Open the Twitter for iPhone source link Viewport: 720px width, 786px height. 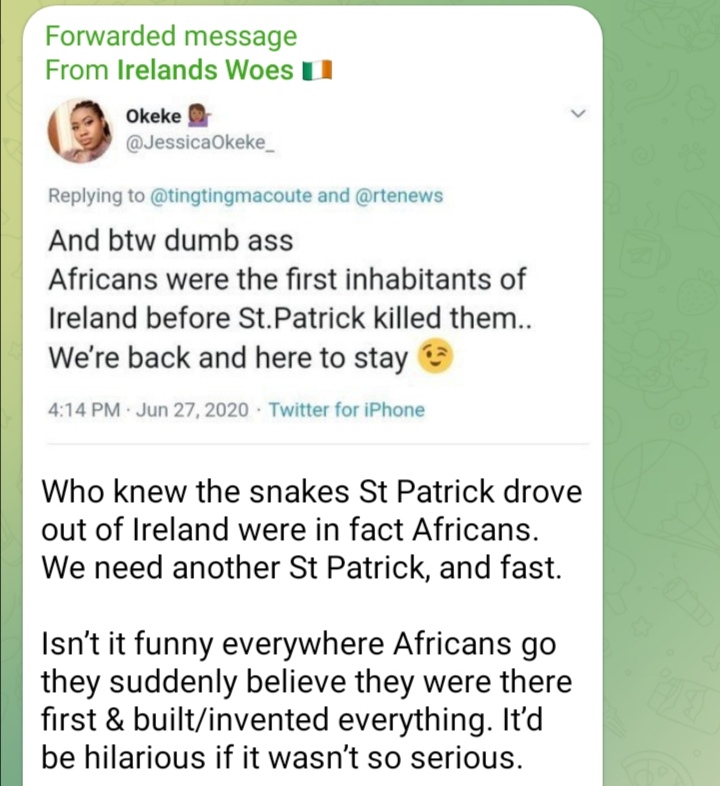click(346, 409)
